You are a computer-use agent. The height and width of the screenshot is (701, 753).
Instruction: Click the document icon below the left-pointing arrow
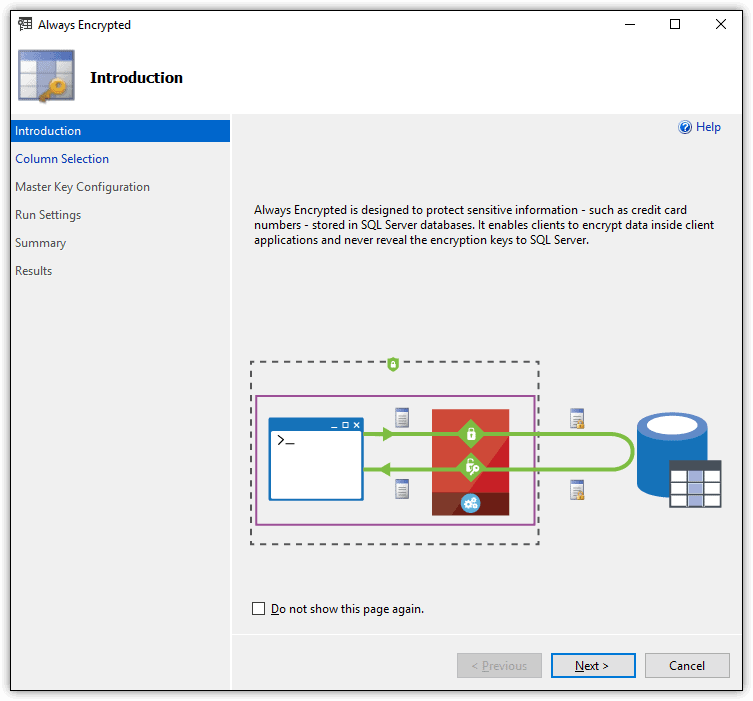pyautogui.click(x=402, y=489)
